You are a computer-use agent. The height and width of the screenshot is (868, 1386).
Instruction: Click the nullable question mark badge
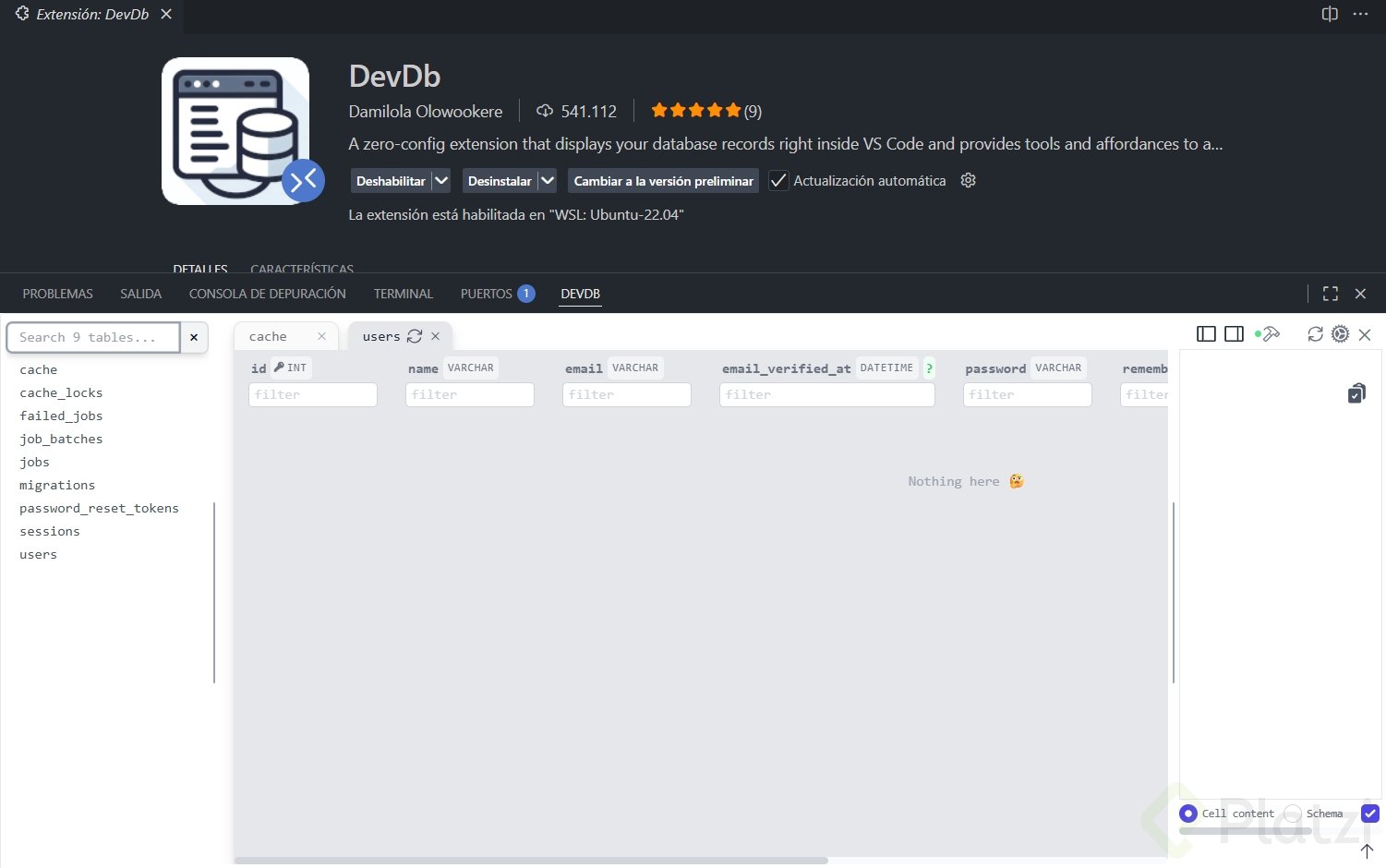tap(929, 368)
